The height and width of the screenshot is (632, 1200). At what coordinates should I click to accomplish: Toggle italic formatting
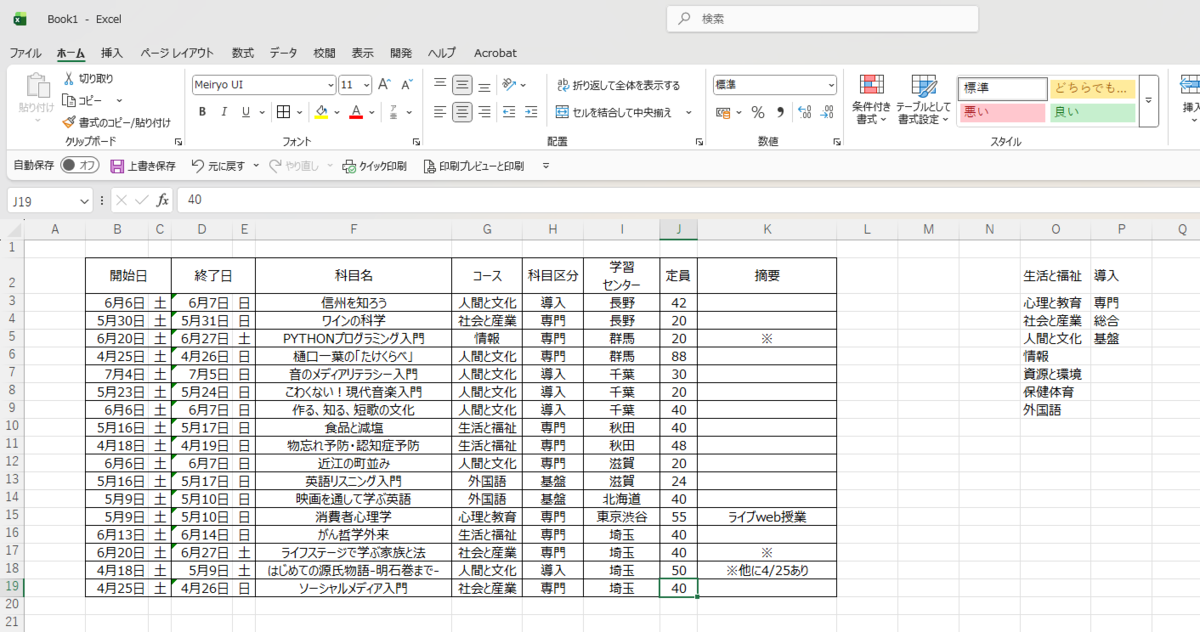(224, 112)
